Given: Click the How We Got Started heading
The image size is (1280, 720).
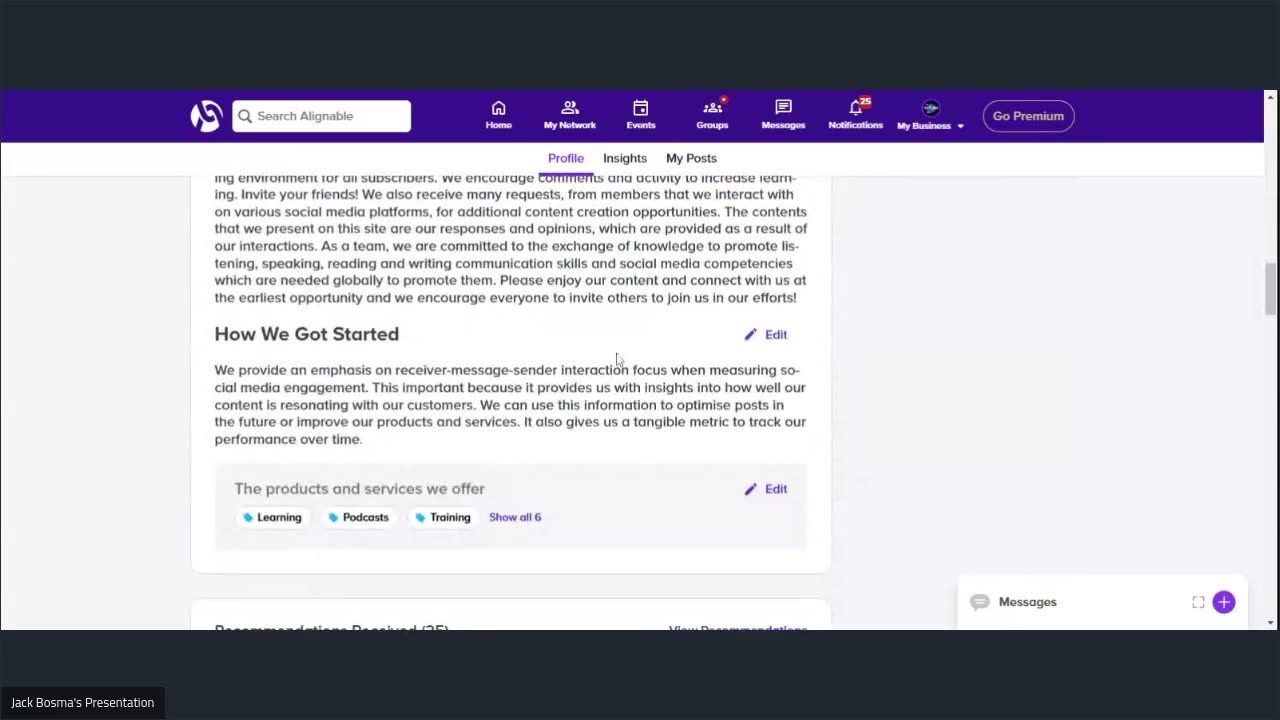Looking at the screenshot, I should [x=306, y=334].
